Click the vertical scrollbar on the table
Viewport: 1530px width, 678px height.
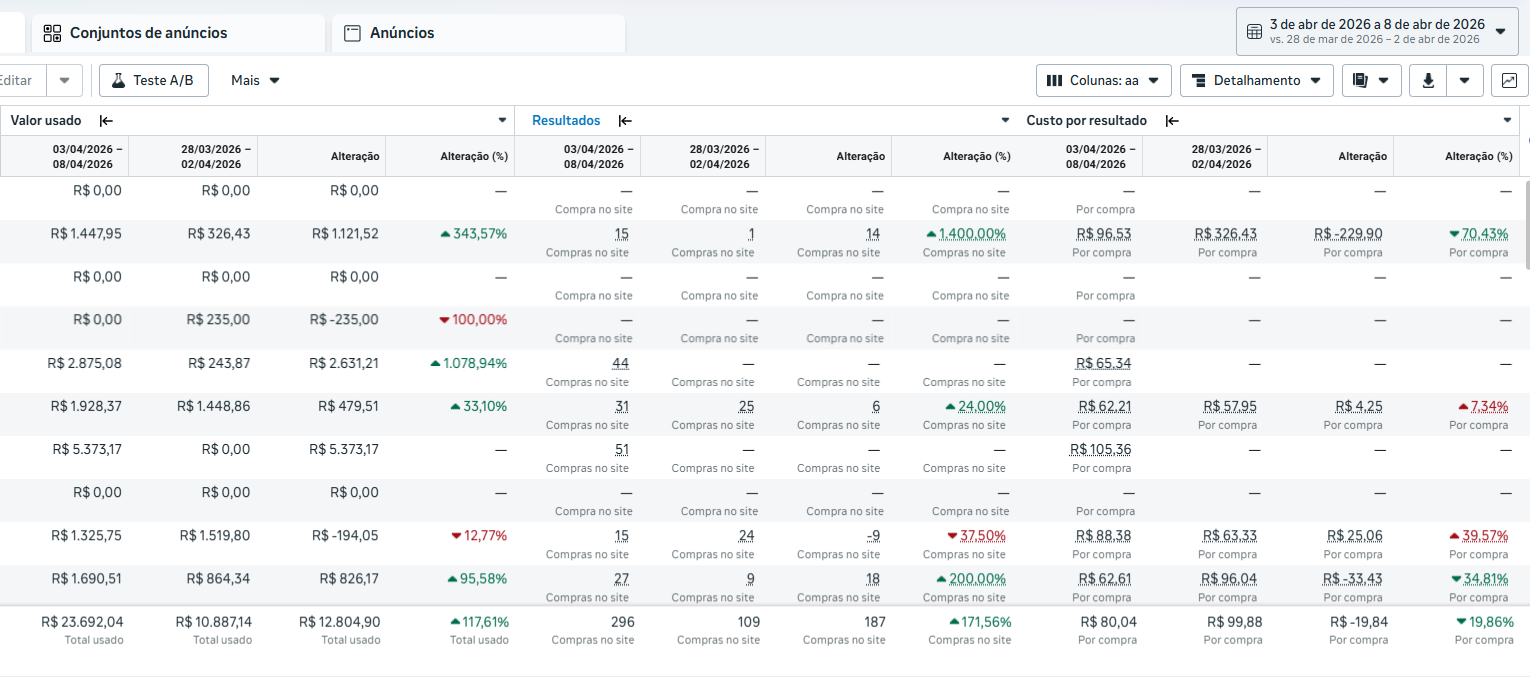coord(1525,225)
